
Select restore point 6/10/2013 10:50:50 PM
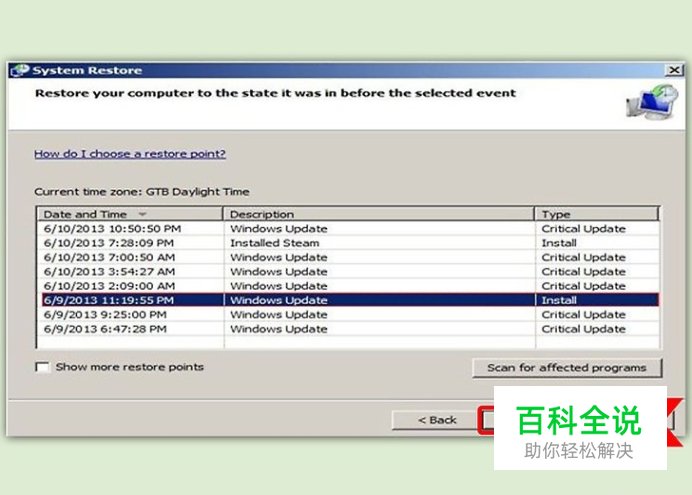coord(348,229)
